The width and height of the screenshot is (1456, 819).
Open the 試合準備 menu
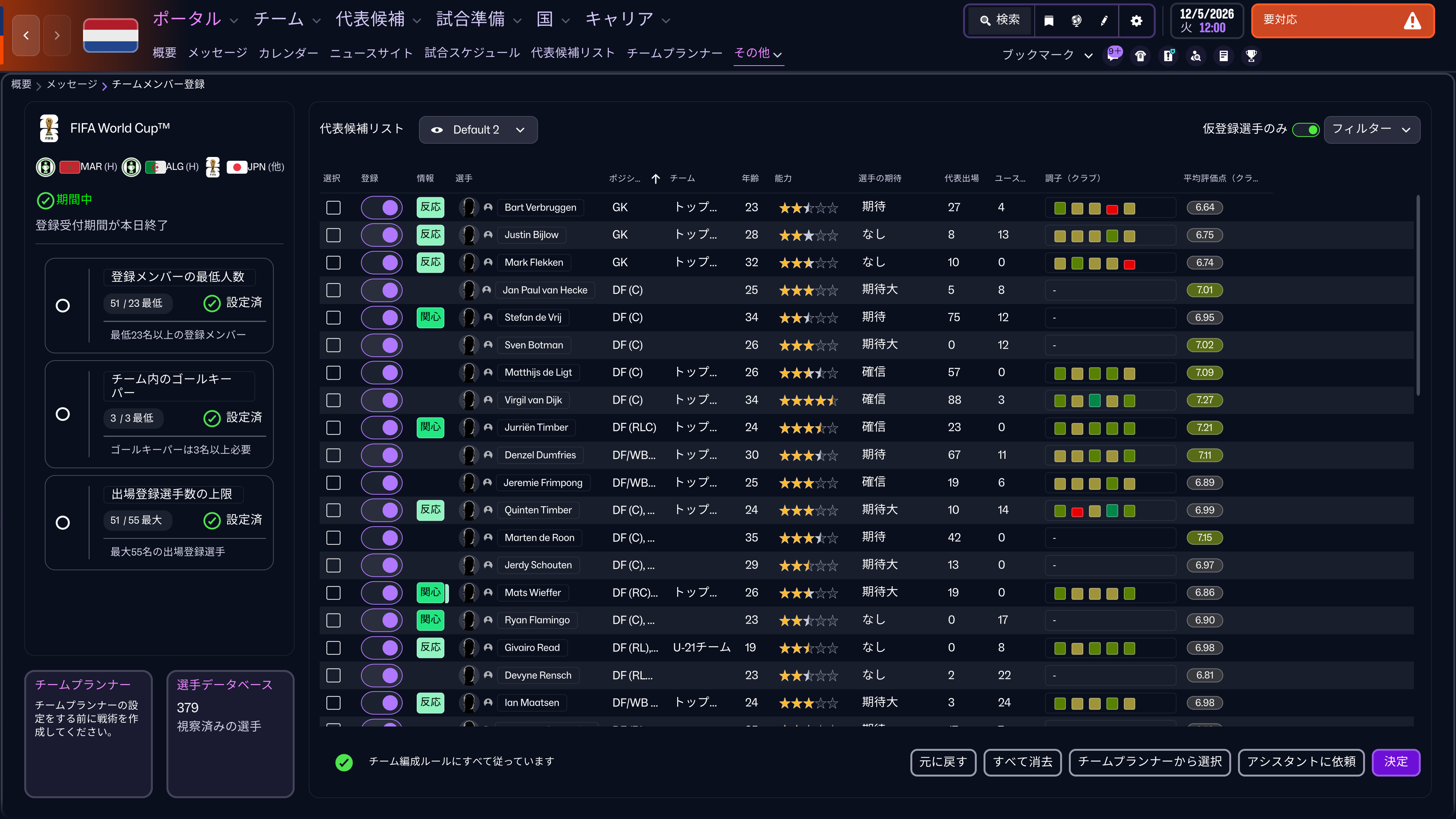point(478,19)
